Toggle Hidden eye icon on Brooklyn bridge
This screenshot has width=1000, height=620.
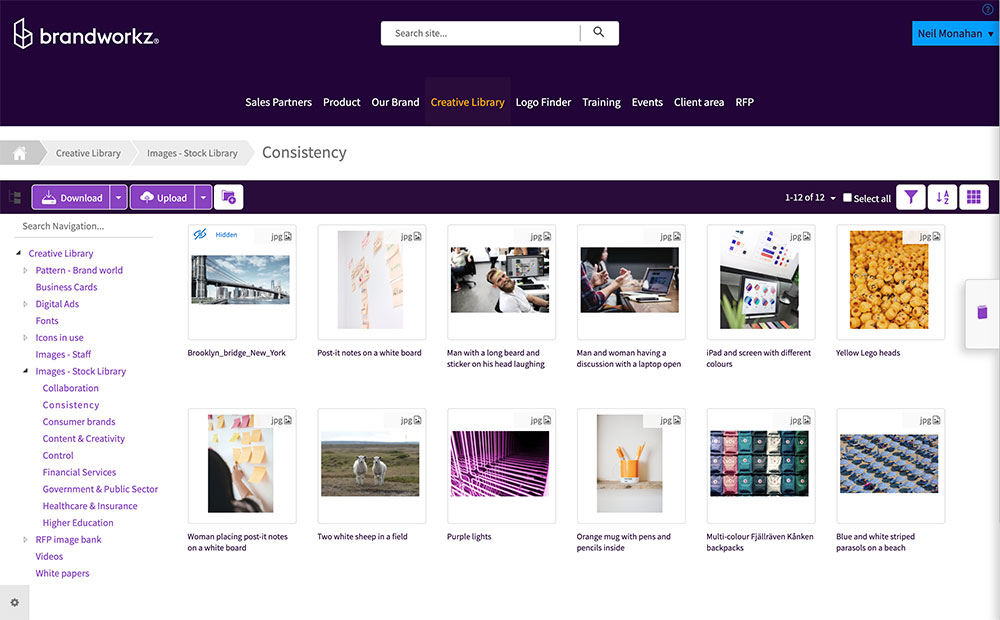click(x=200, y=234)
